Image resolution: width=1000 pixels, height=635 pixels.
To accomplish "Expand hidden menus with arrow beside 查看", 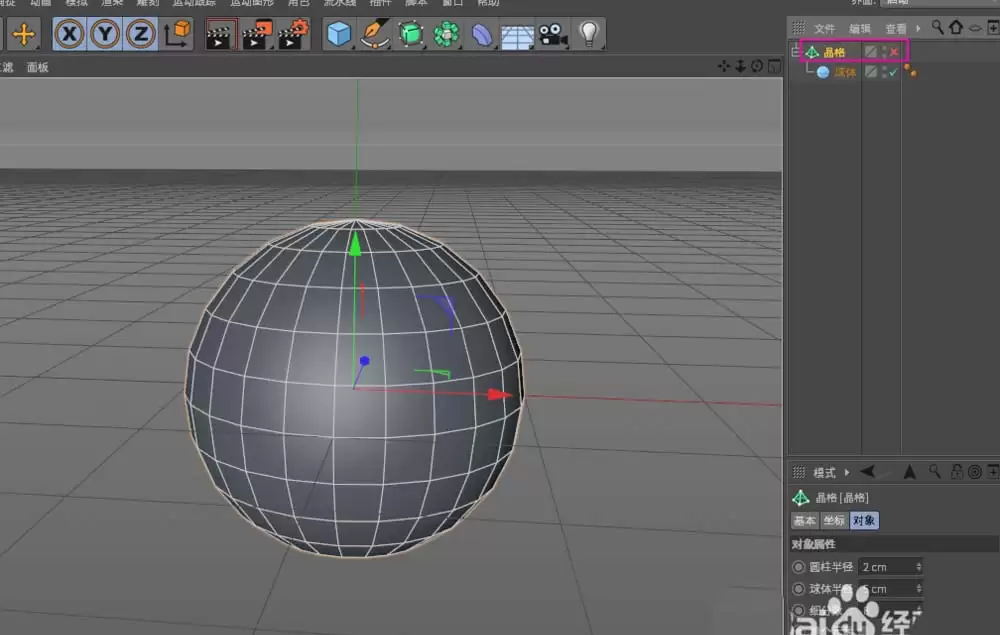I will 917,28.
